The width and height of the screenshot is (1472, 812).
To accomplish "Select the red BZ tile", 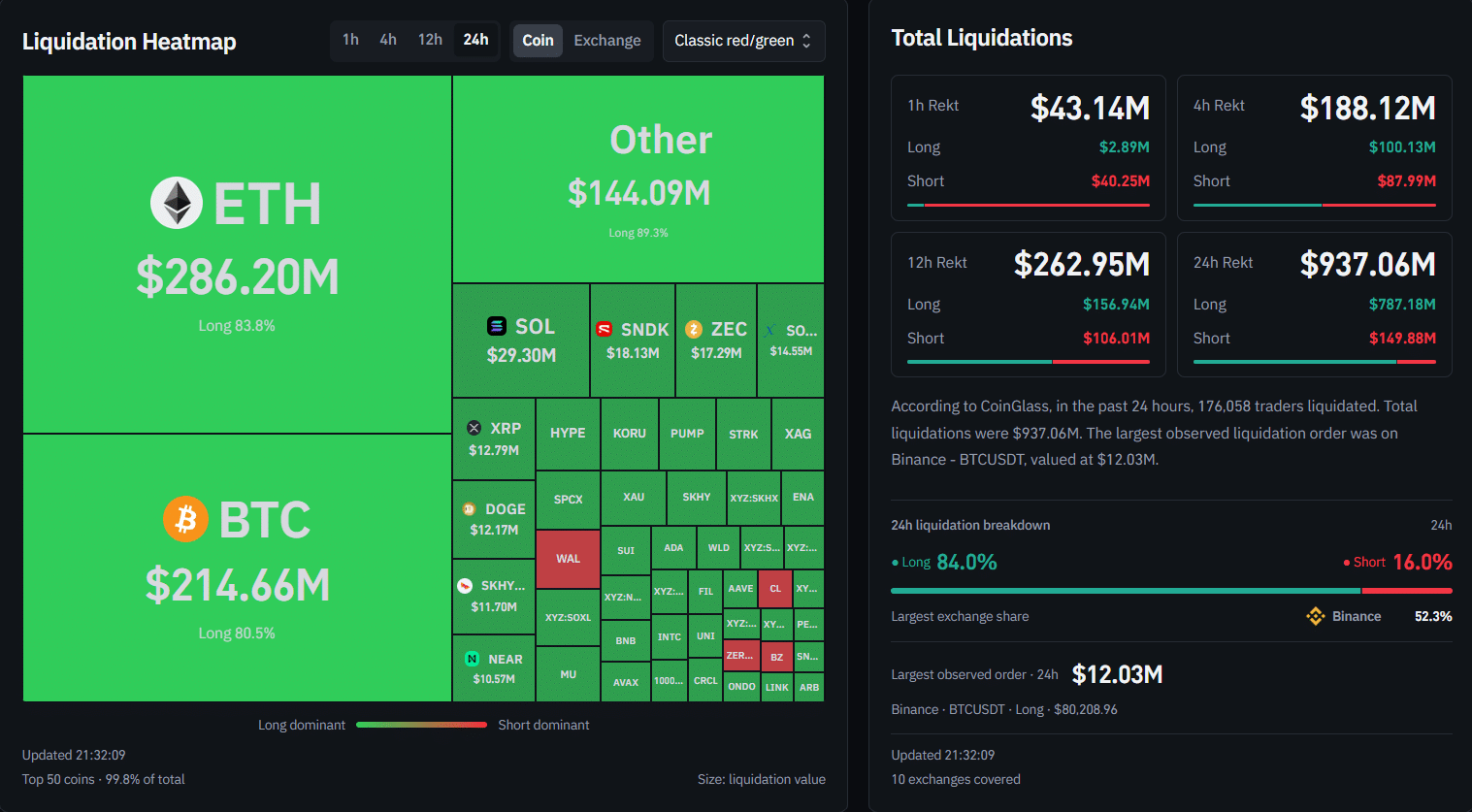I will tap(777, 657).
